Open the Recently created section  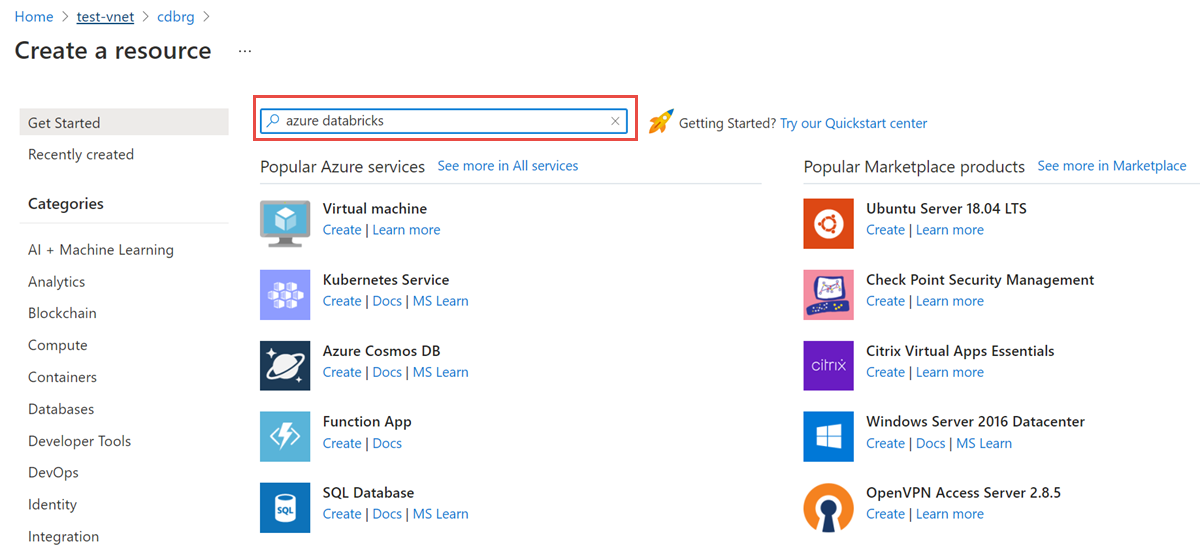click(x=81, y=154)
